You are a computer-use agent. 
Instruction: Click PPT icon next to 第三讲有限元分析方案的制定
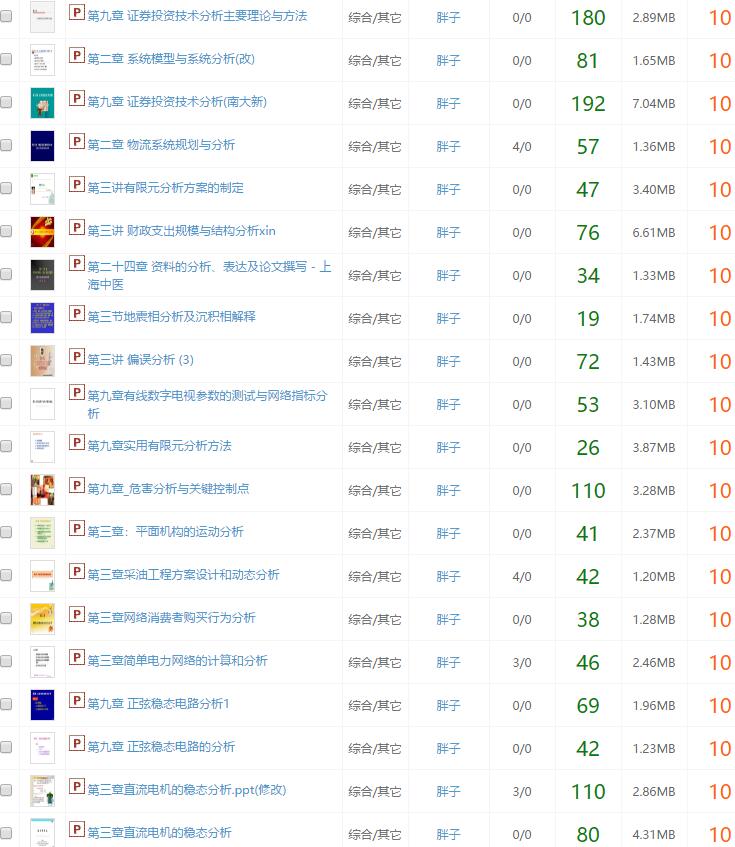coord(76,184)
